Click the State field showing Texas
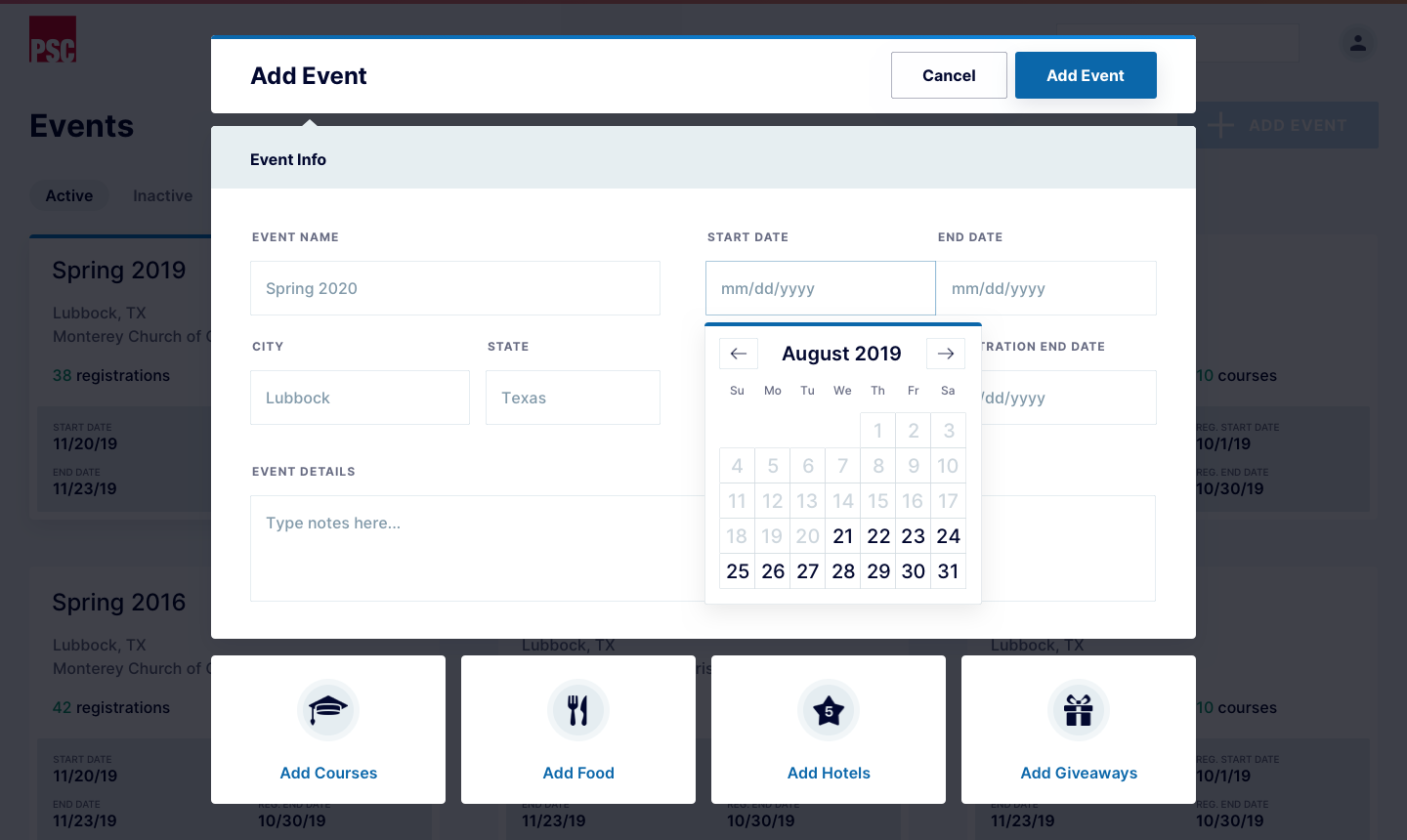Screen dimensions: 1407x840 (x=573, y=398)
